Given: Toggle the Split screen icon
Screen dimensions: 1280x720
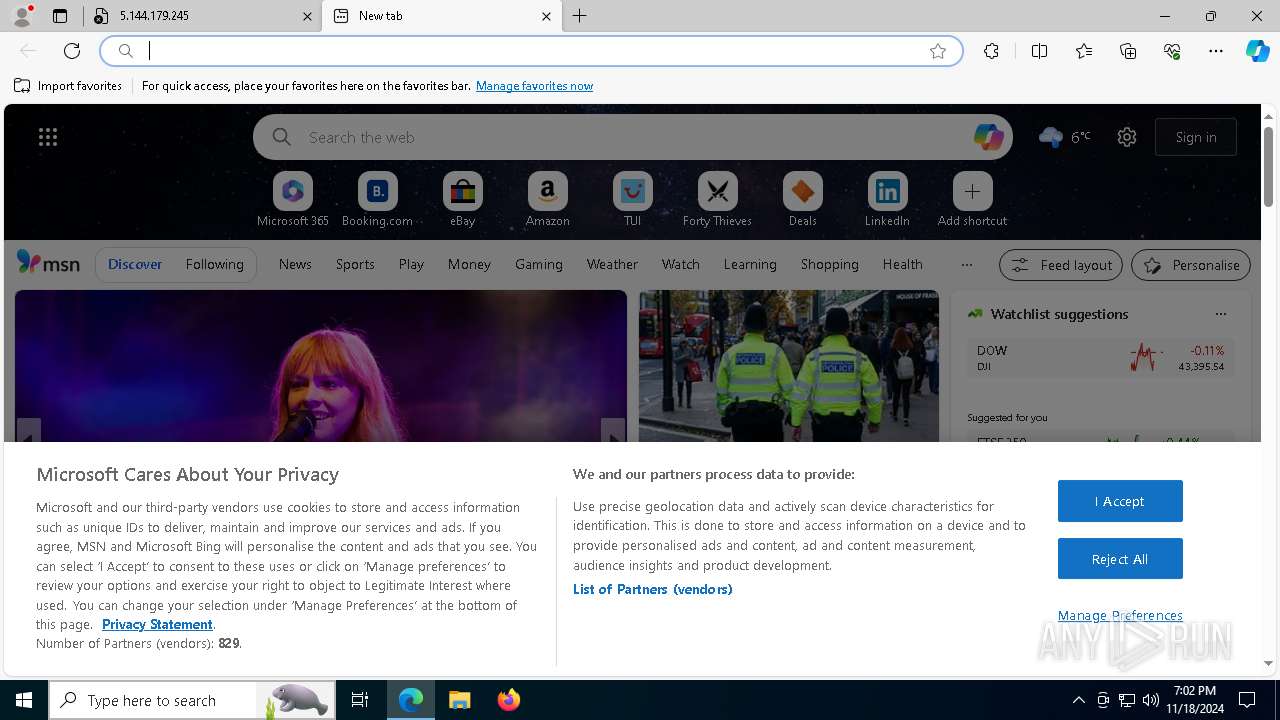Looking at the screenshot, I should coord(1039,51).
